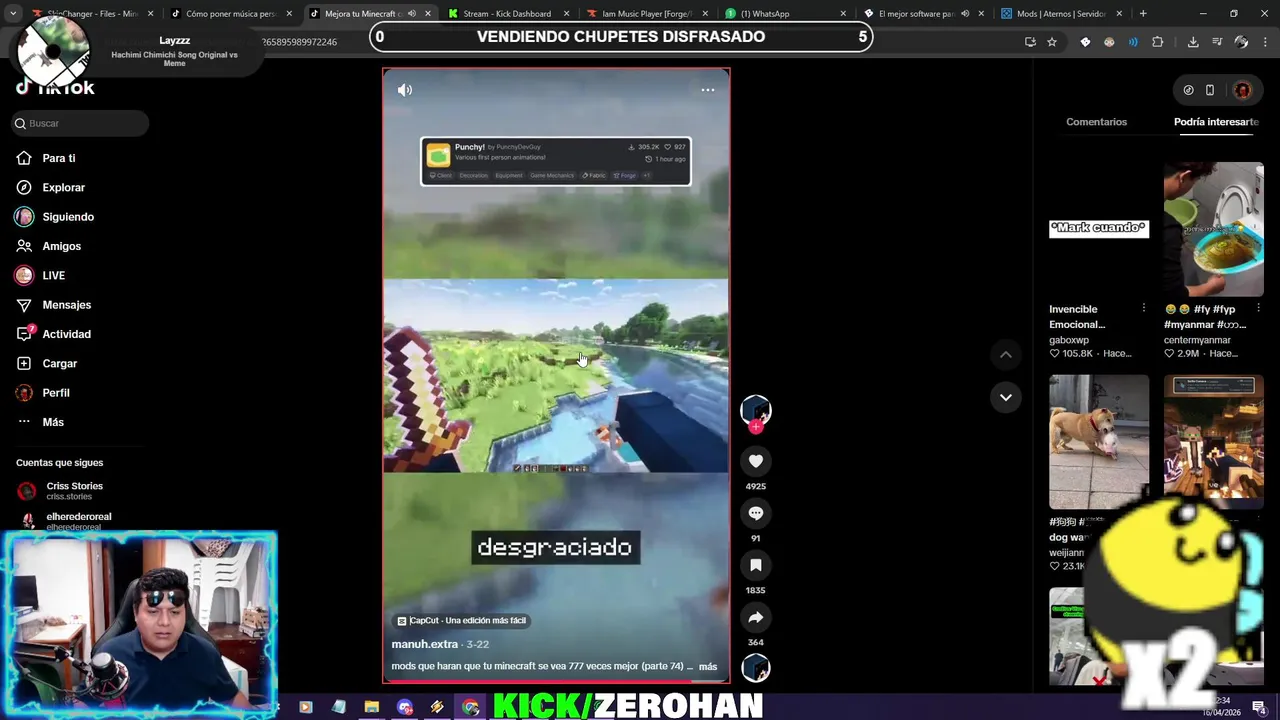The width and height of the screenshot is (1280, 720).
Task: Click the video progress bar
Action: [556, 682]
